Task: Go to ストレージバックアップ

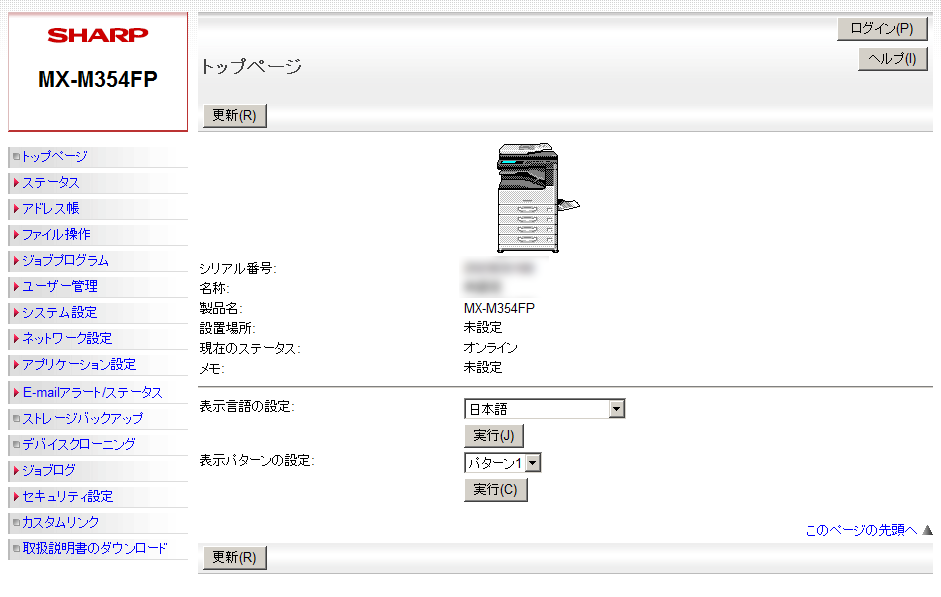Action: coord(83,418)
